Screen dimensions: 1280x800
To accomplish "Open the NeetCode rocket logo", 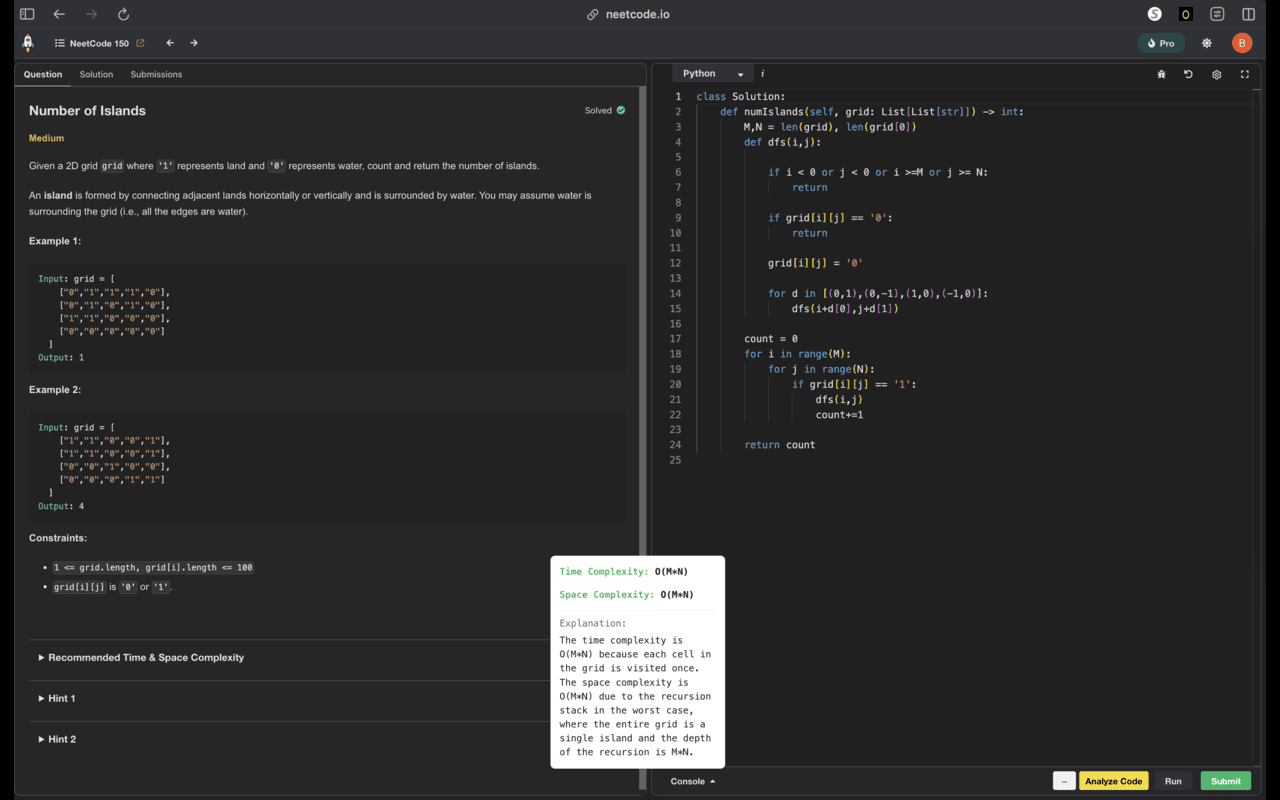I will pos(27,43).
